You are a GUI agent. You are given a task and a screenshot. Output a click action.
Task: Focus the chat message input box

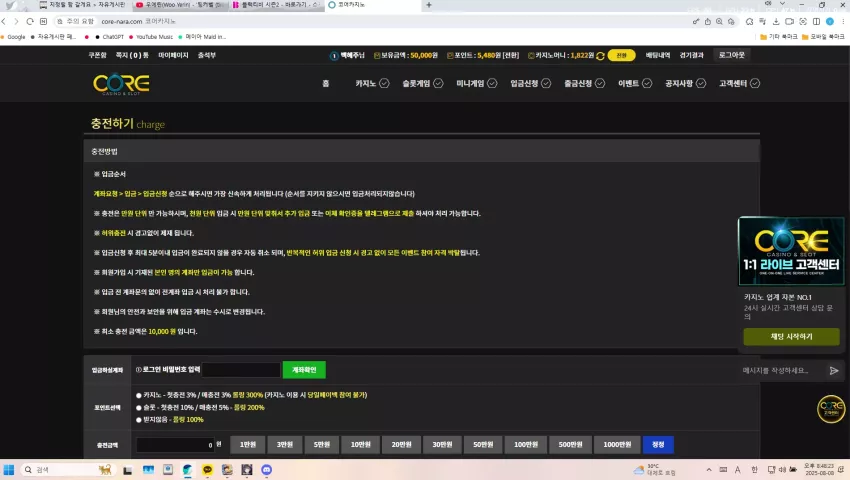pyautogui.click(x=782, y=370)
